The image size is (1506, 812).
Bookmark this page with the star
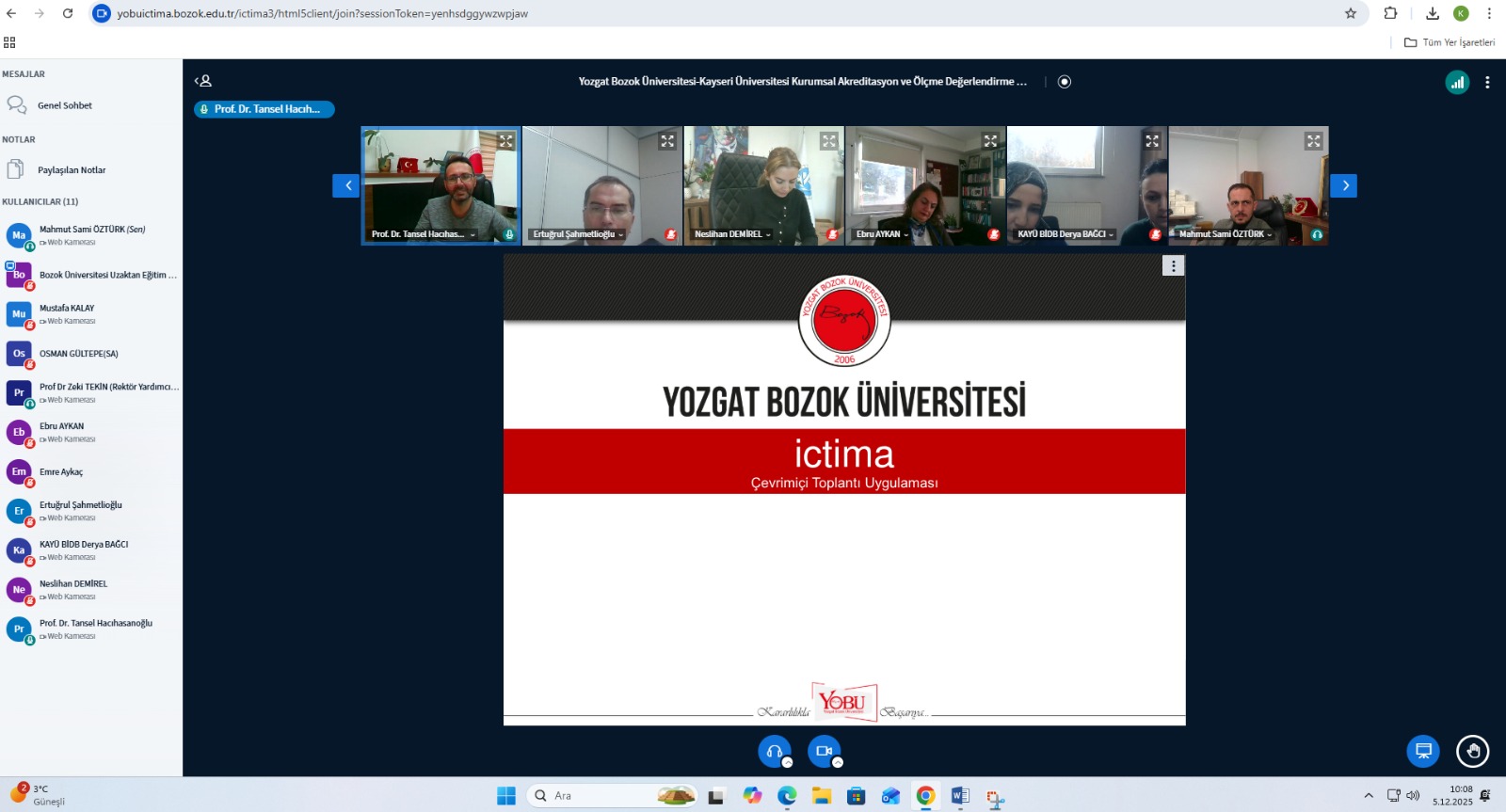click(1351, 13)
